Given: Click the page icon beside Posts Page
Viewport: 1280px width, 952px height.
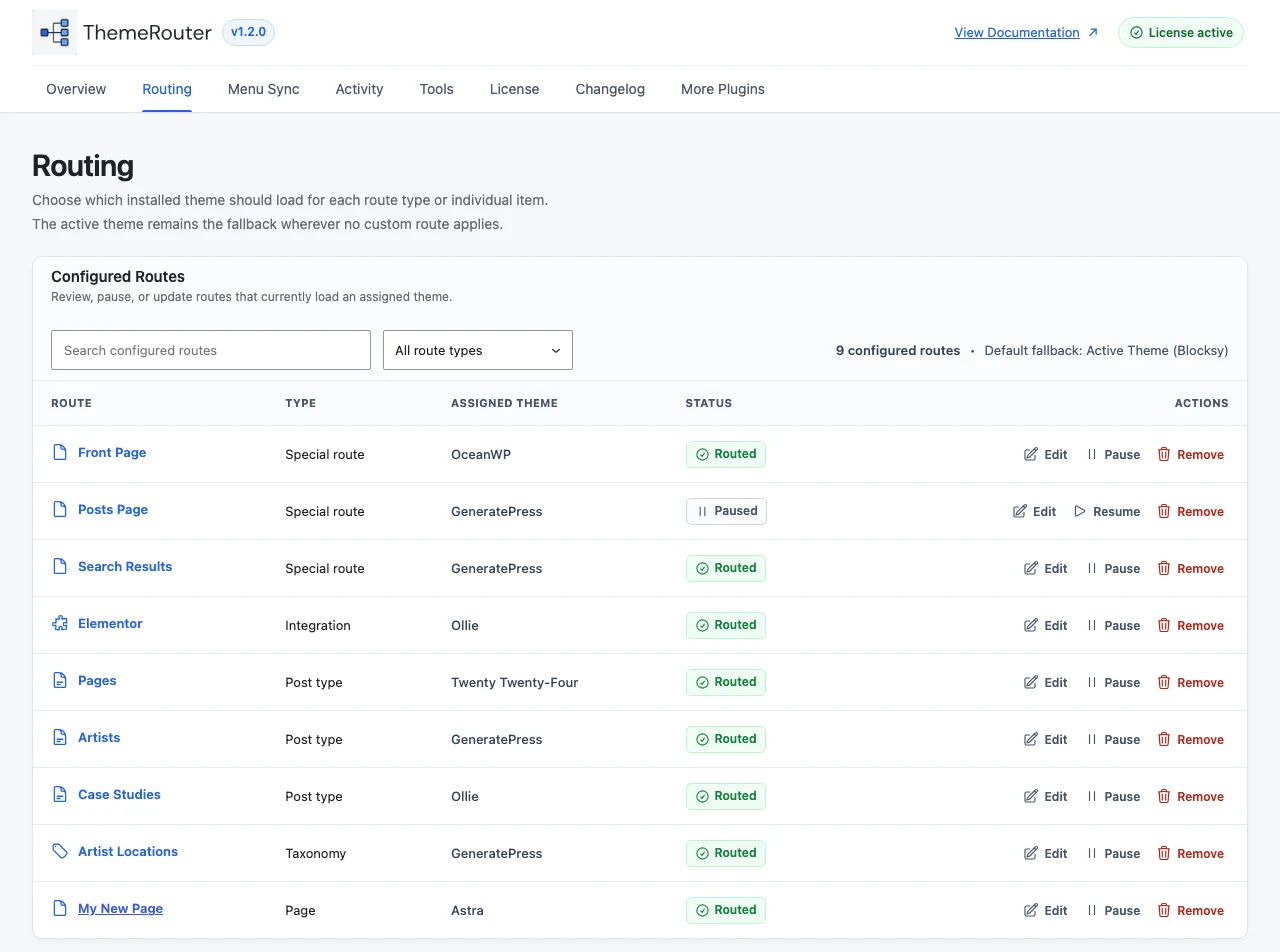Looking at the screenshot, I should (60, 510).
